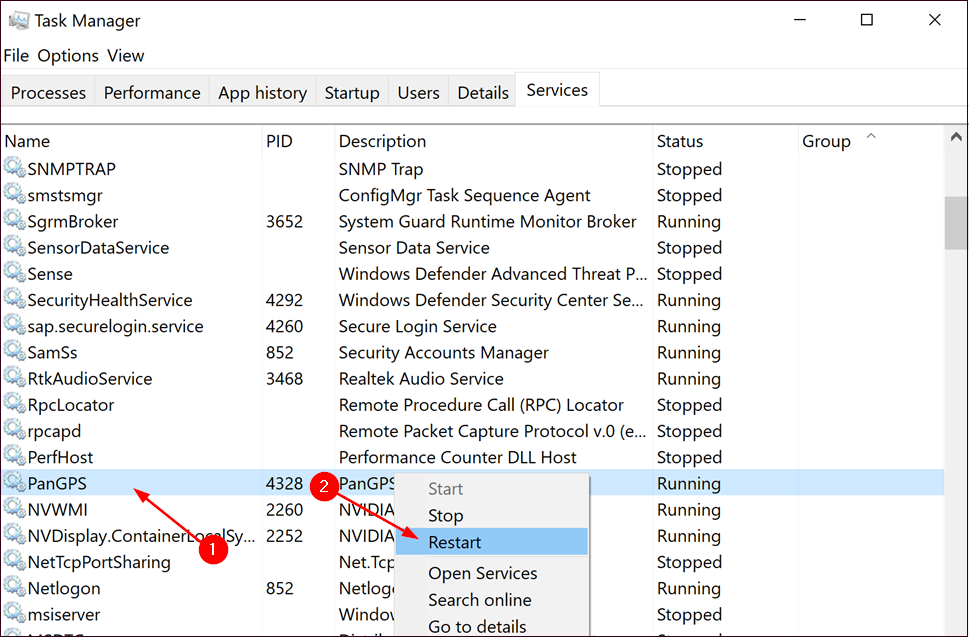Open the File menu
969x637 pixels.
pyautogui.click(x=16, y=56)
